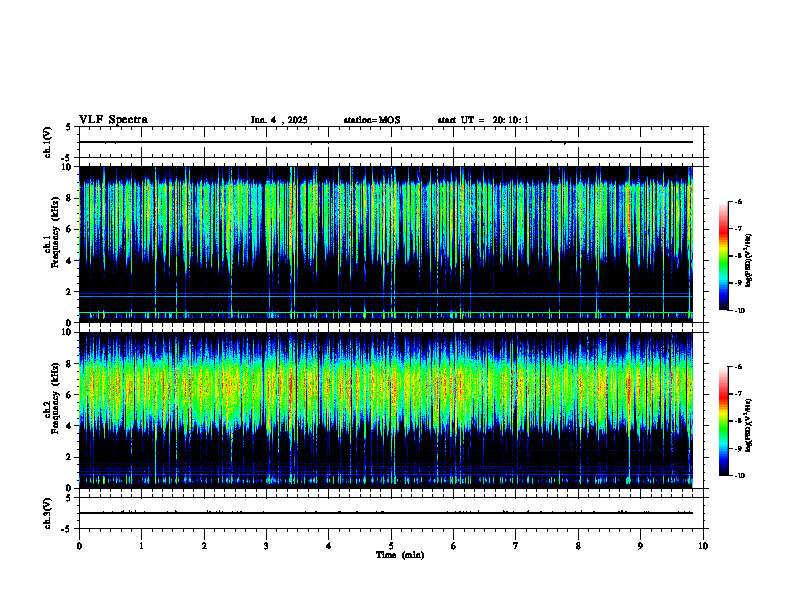This screenshot has height=612, width=792.
Task: Click the "-6" label on ch.1 color bar
Action: [737, 201]
